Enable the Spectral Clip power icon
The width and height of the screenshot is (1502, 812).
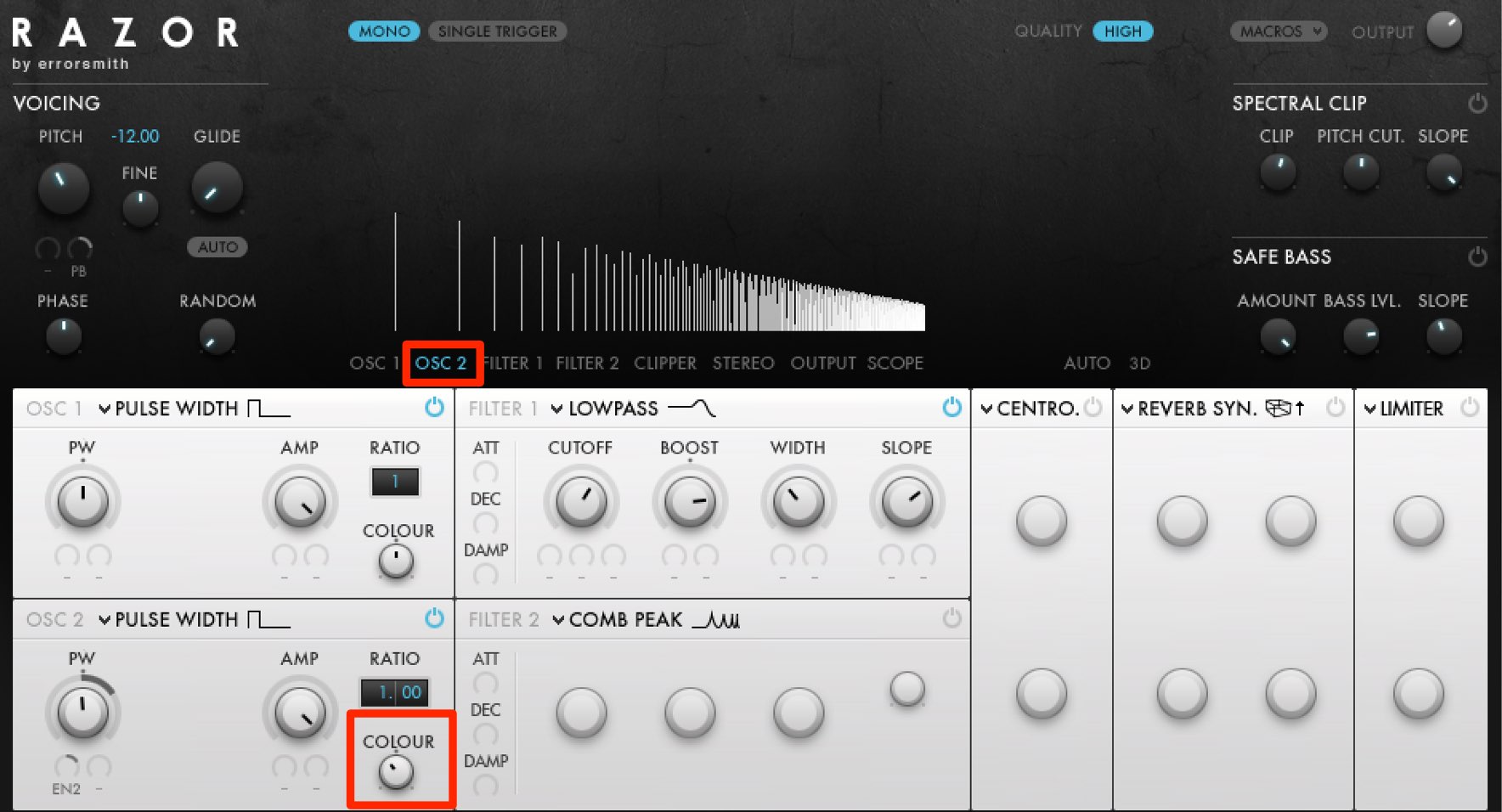coord(1477,103)
